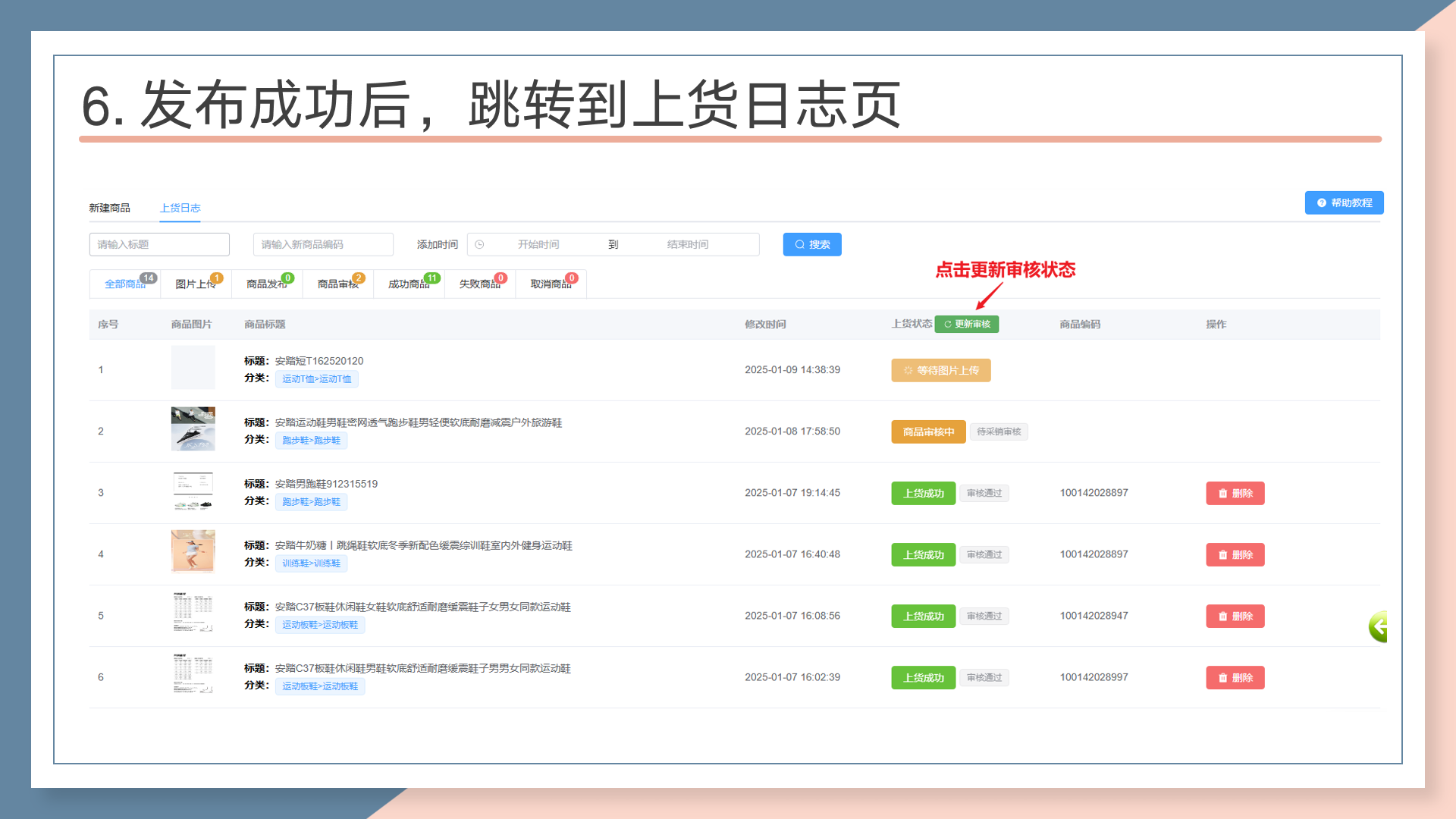Click the 帮助教程 help button
The image size is (1456, 819).
(x=1344, y=202)
